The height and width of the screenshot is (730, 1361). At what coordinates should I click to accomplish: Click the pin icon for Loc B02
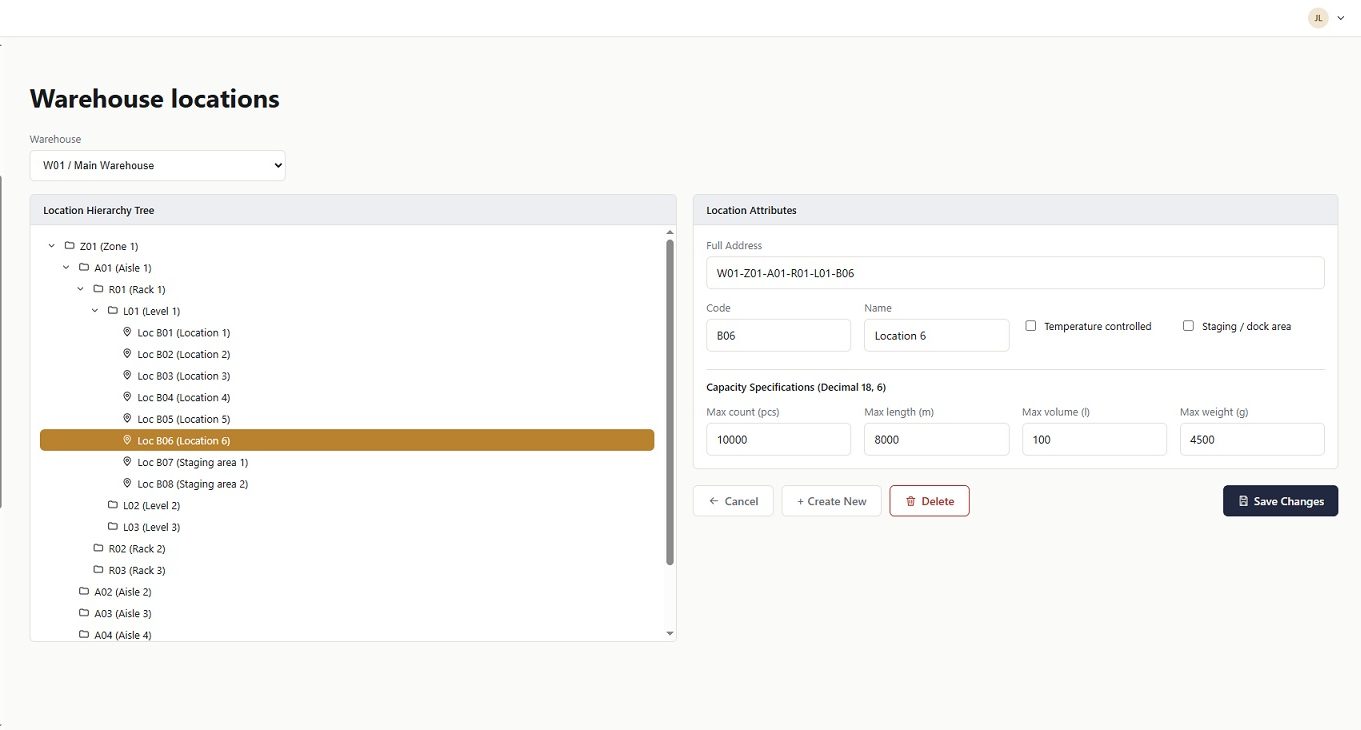point(127,354)
